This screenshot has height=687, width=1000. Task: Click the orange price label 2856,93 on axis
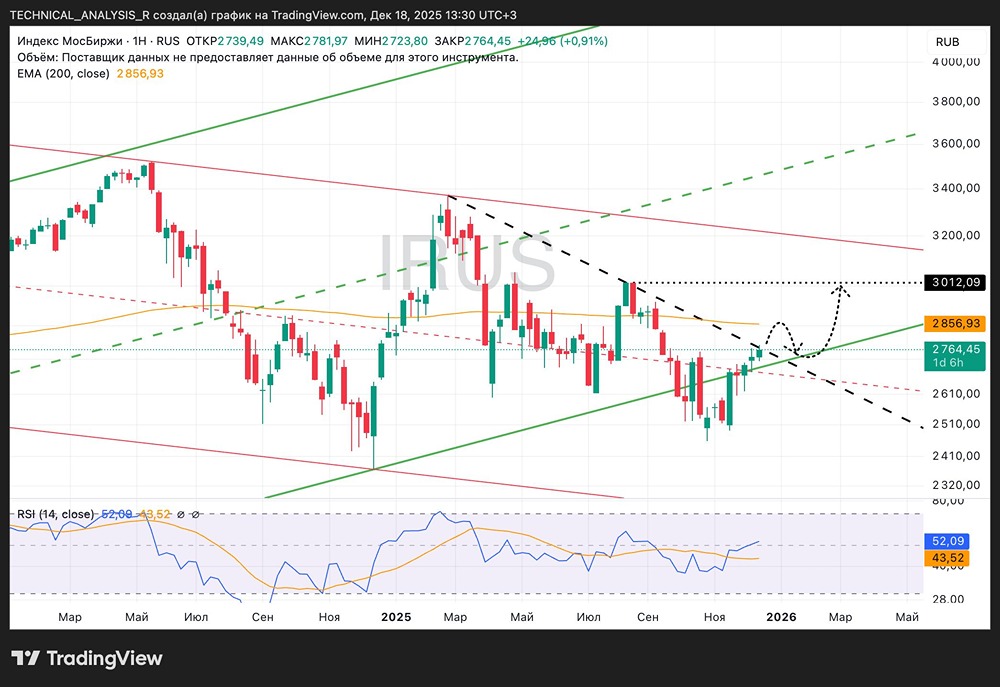pos(955,323)
